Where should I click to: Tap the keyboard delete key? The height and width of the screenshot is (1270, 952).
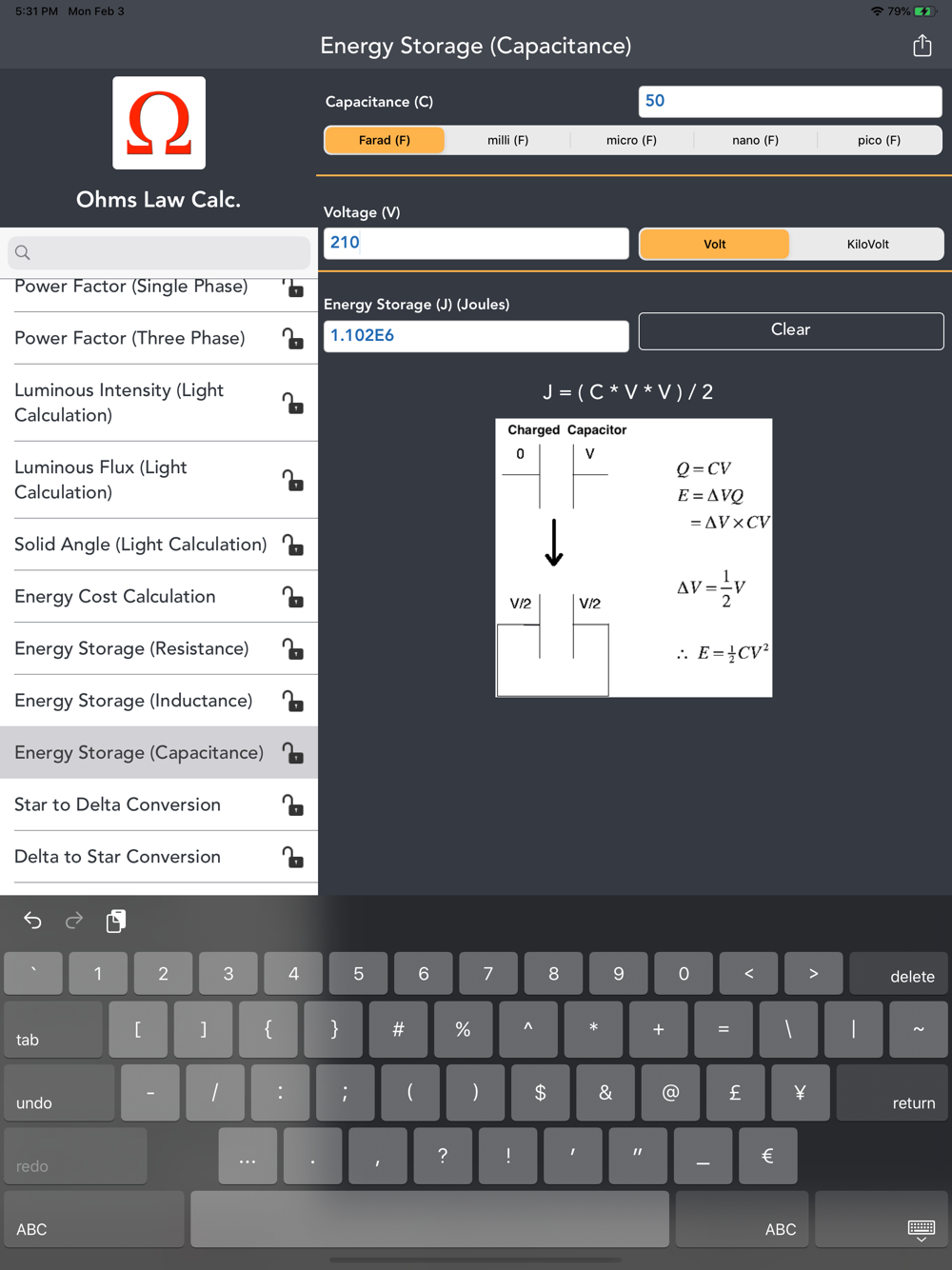[898, 974]
